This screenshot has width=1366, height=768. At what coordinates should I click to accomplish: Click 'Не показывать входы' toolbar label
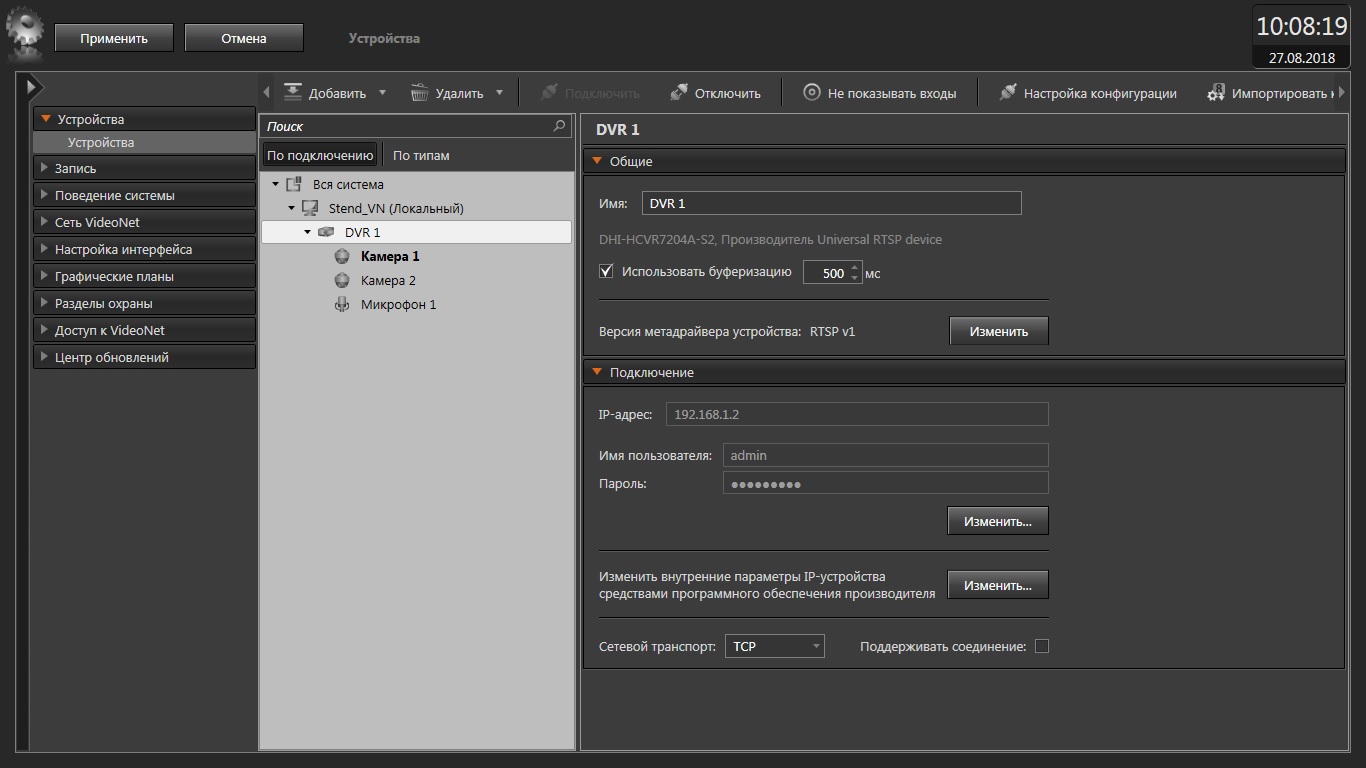point(892,93)
